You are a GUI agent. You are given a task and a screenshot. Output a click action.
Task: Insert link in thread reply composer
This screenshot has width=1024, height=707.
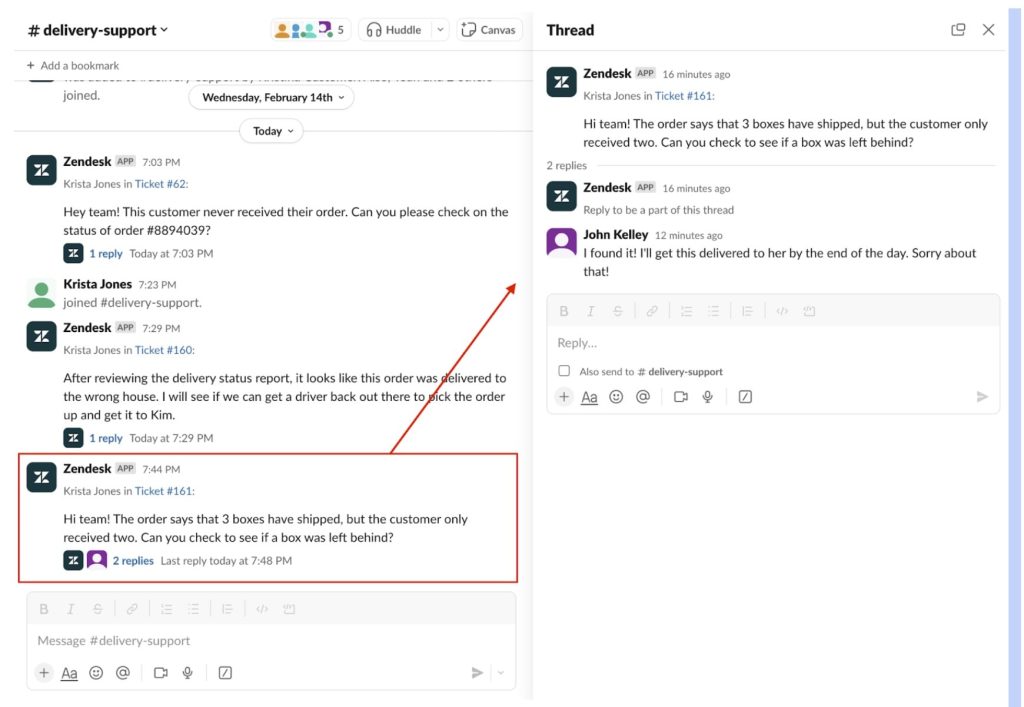coord(652,311)
